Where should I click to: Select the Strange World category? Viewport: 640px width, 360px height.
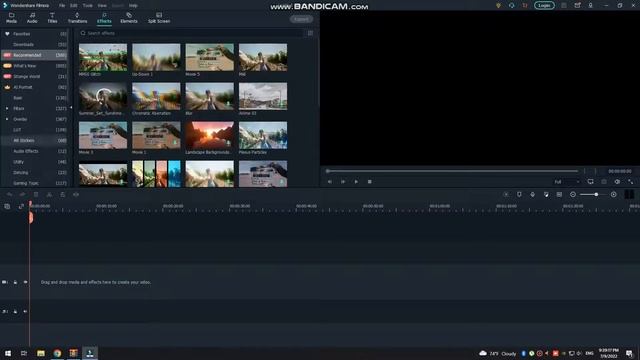[34, 76]
